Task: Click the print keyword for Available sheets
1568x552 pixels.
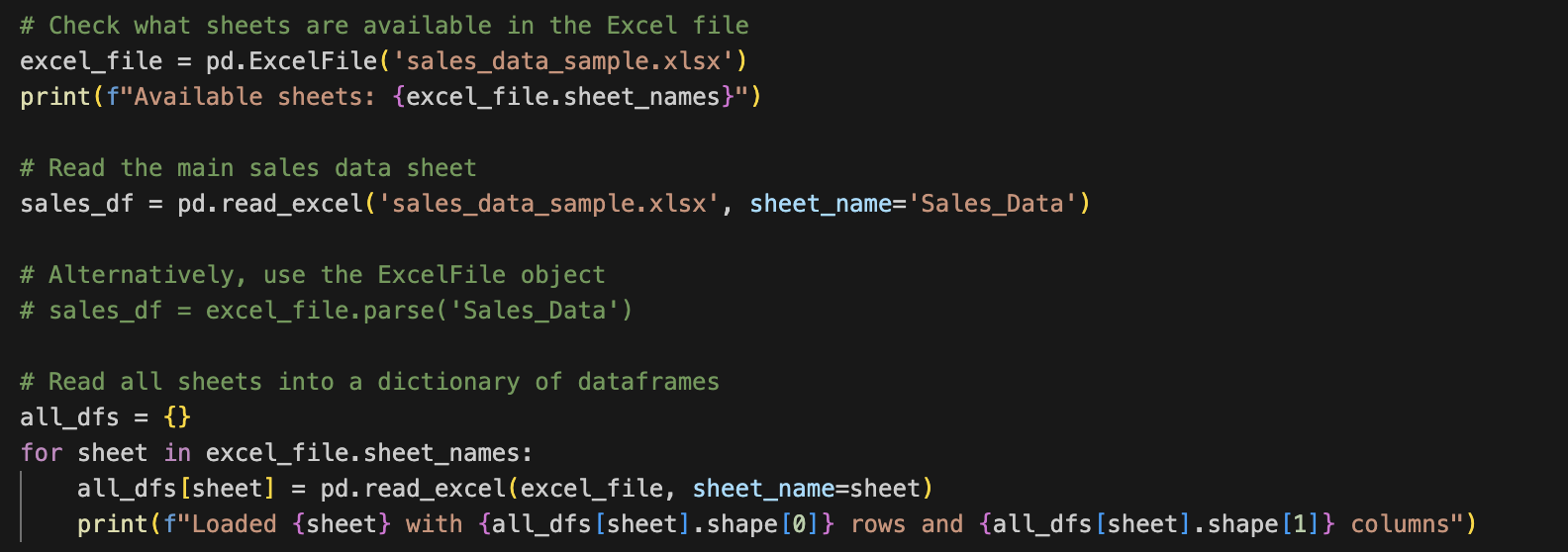Action: [x=55, y=97]
